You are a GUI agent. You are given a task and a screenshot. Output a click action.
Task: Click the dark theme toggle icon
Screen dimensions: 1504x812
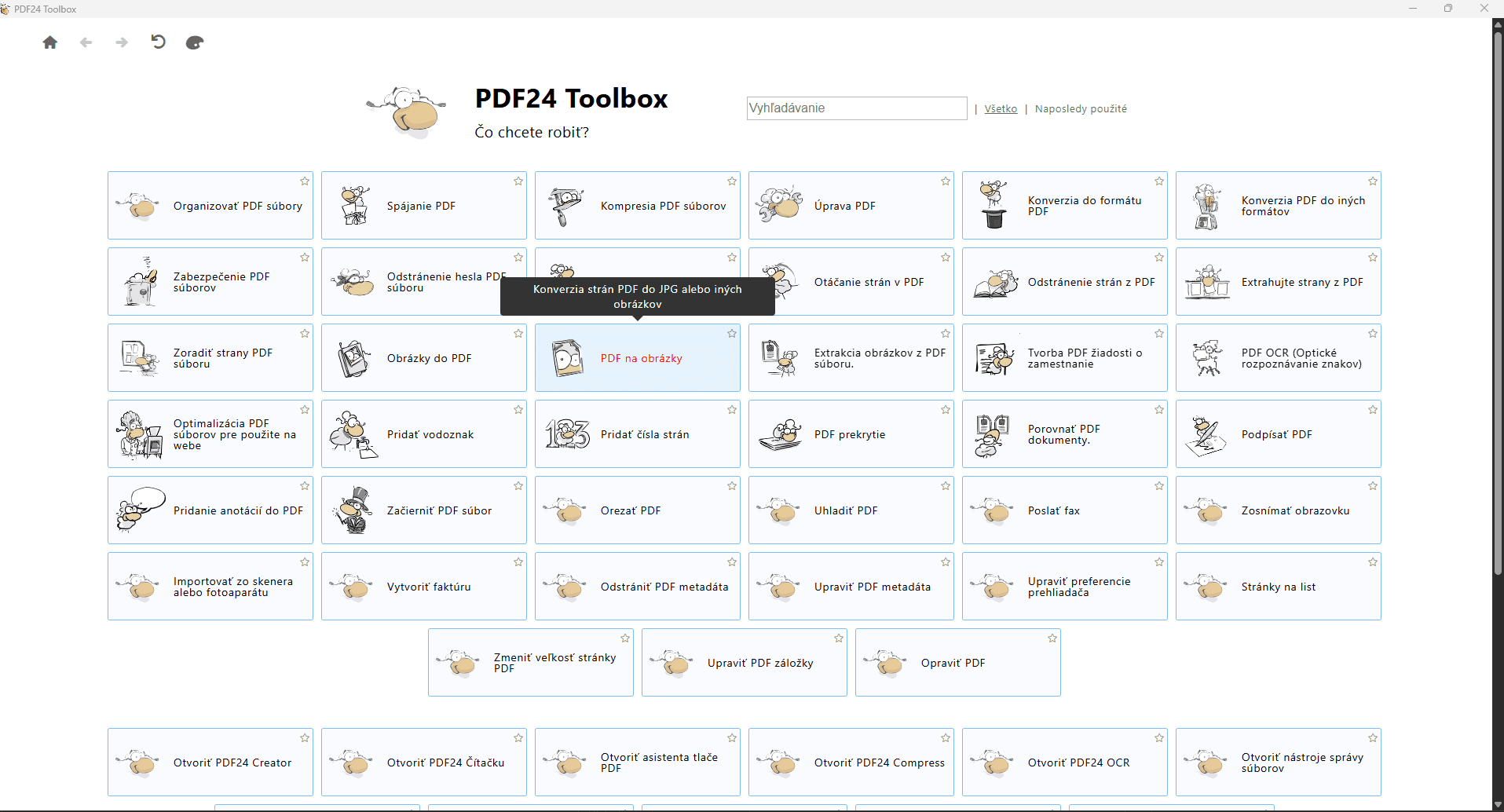pyautogui.click(x=195, y=42)
